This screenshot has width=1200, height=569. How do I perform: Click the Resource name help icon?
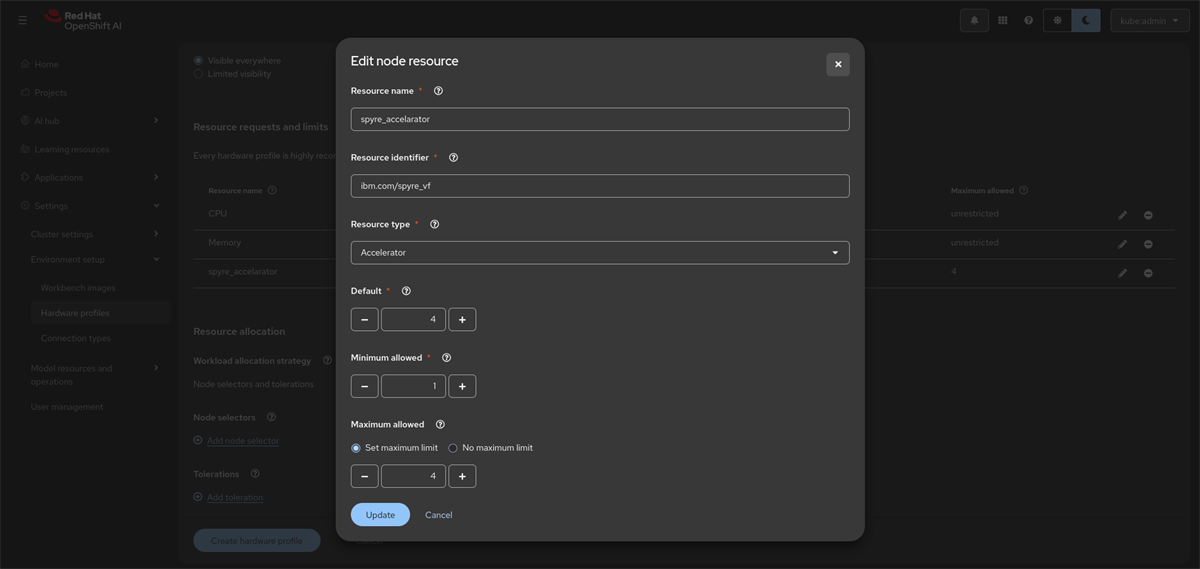point(438,91)
